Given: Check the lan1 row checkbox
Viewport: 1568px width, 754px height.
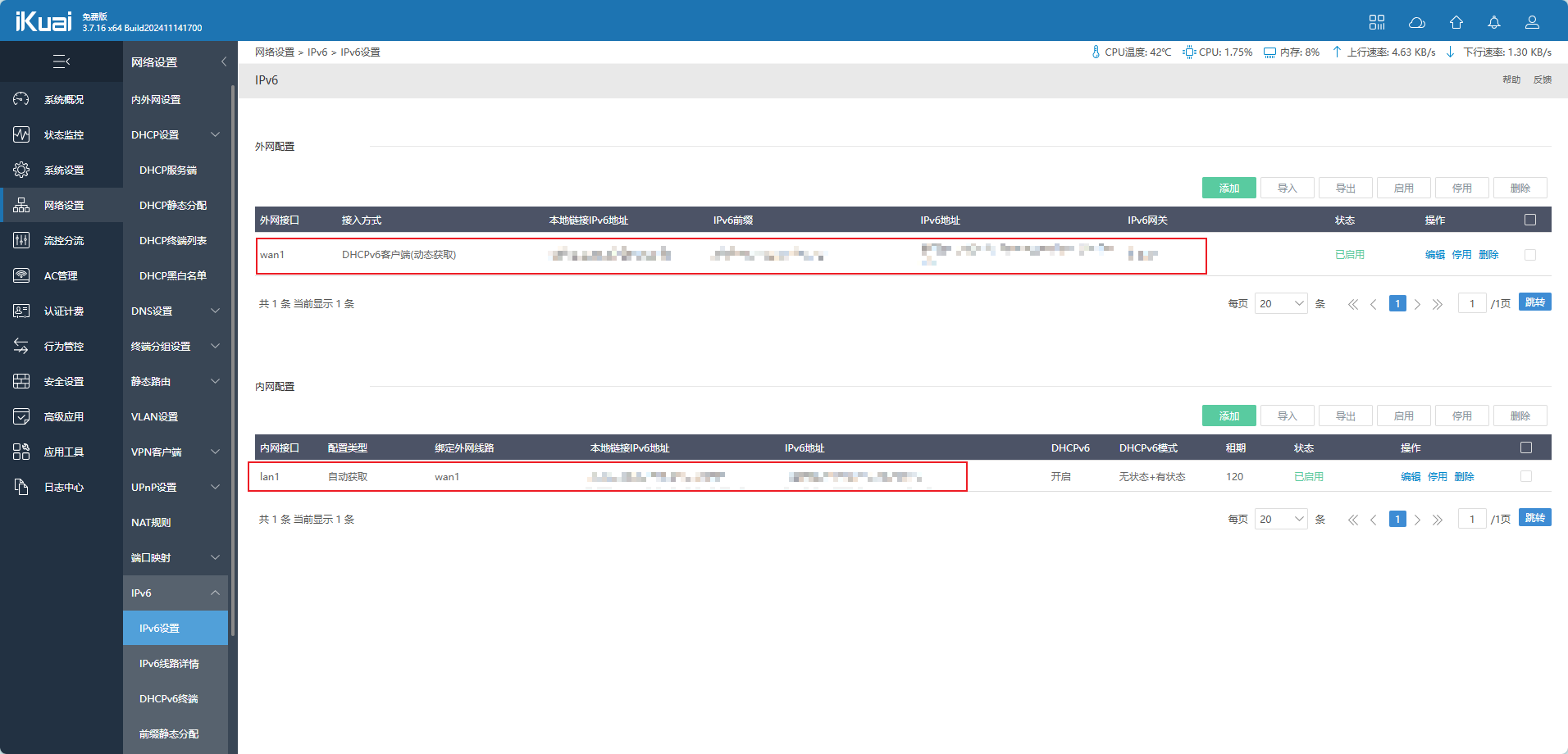Looking at the screenshot, I should pyautogui.click(x=1525, y=476).
